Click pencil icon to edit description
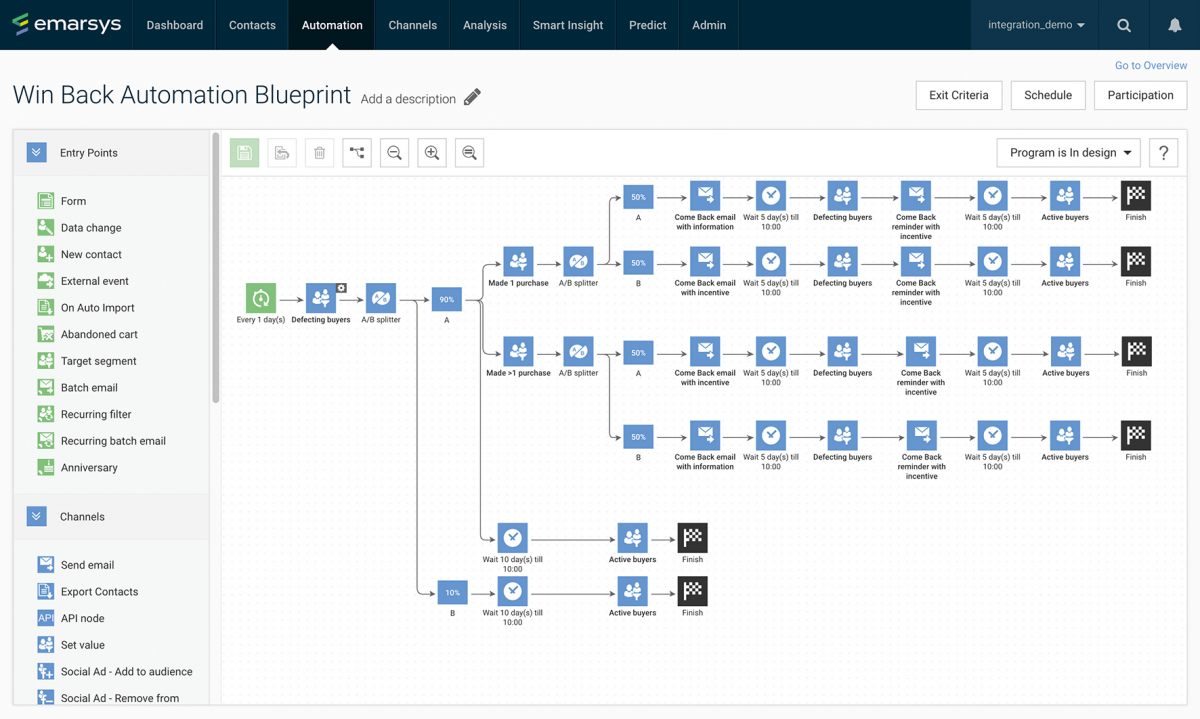1200x719 pixels. tap(472, 97)
